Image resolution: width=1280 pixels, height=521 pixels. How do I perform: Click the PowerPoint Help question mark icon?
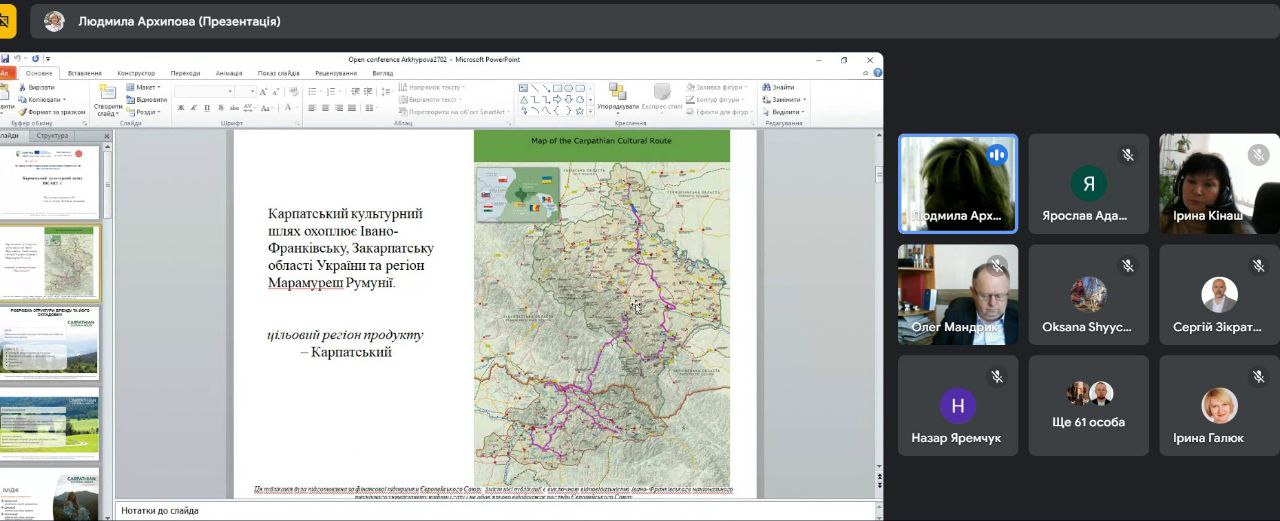(877, 73)
